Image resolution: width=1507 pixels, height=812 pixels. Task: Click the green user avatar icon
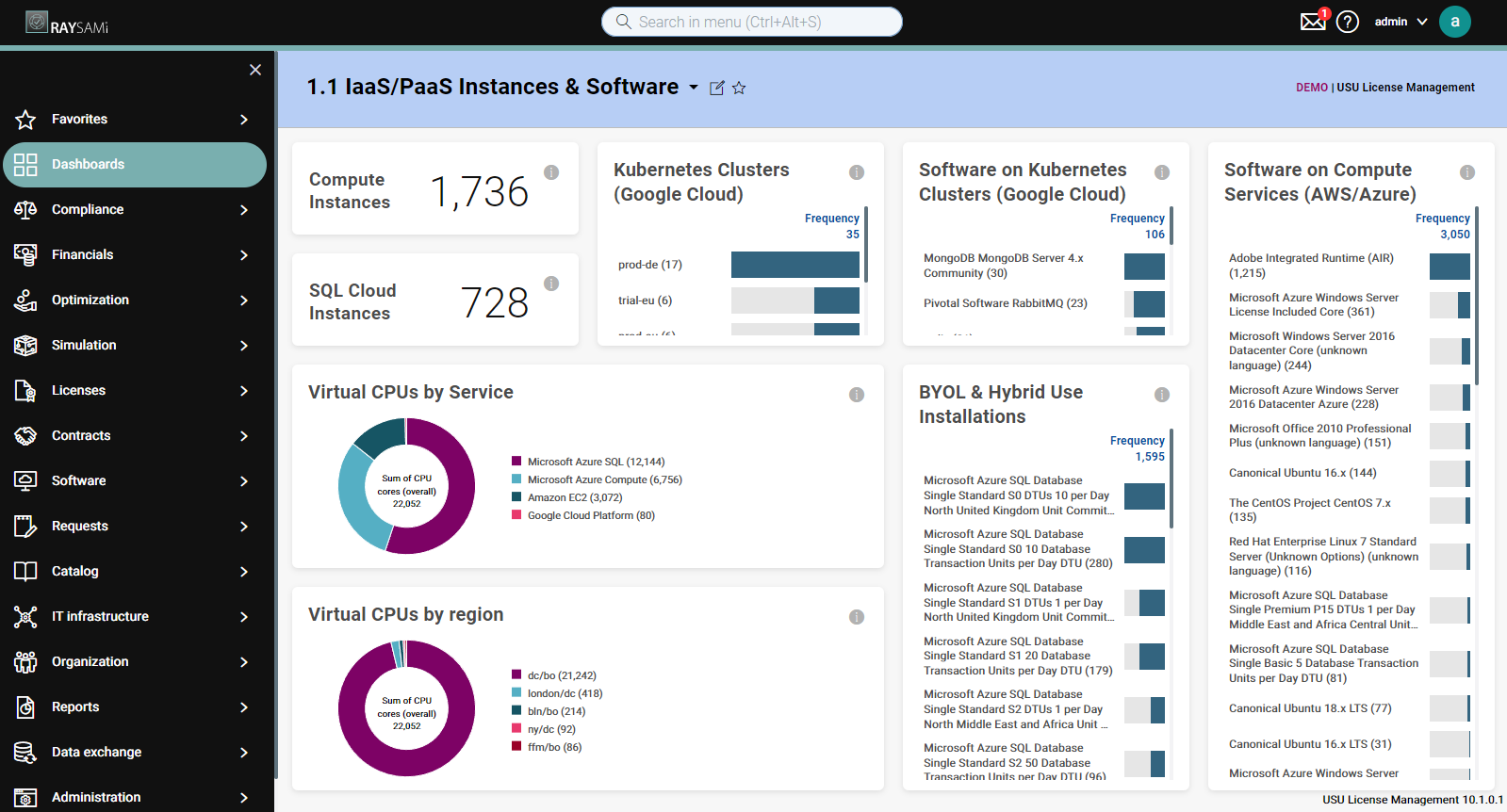[1455, 22]
